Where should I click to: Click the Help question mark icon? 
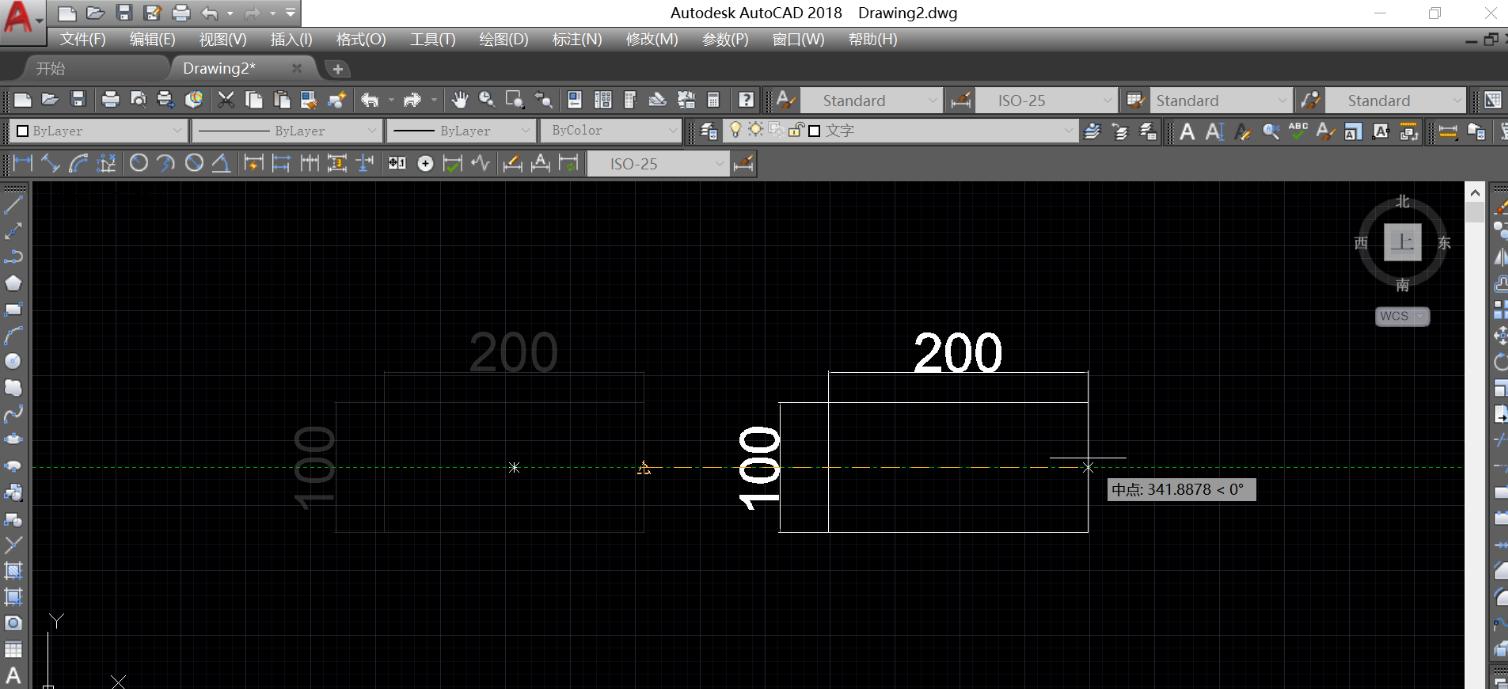pos(746,99)
